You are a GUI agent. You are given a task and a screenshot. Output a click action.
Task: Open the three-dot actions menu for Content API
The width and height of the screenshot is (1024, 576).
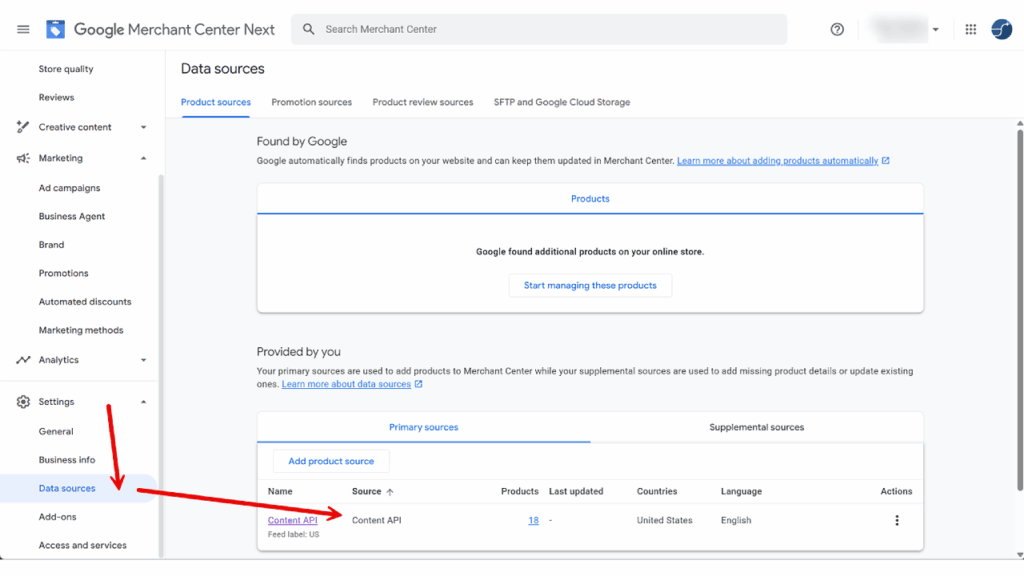[x=897, y=520]
